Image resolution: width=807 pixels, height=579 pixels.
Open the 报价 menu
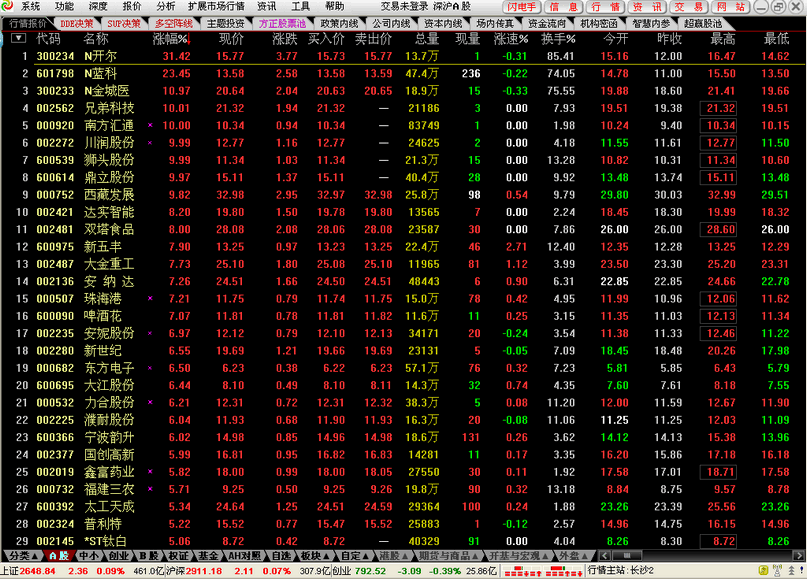coord(132,6)
